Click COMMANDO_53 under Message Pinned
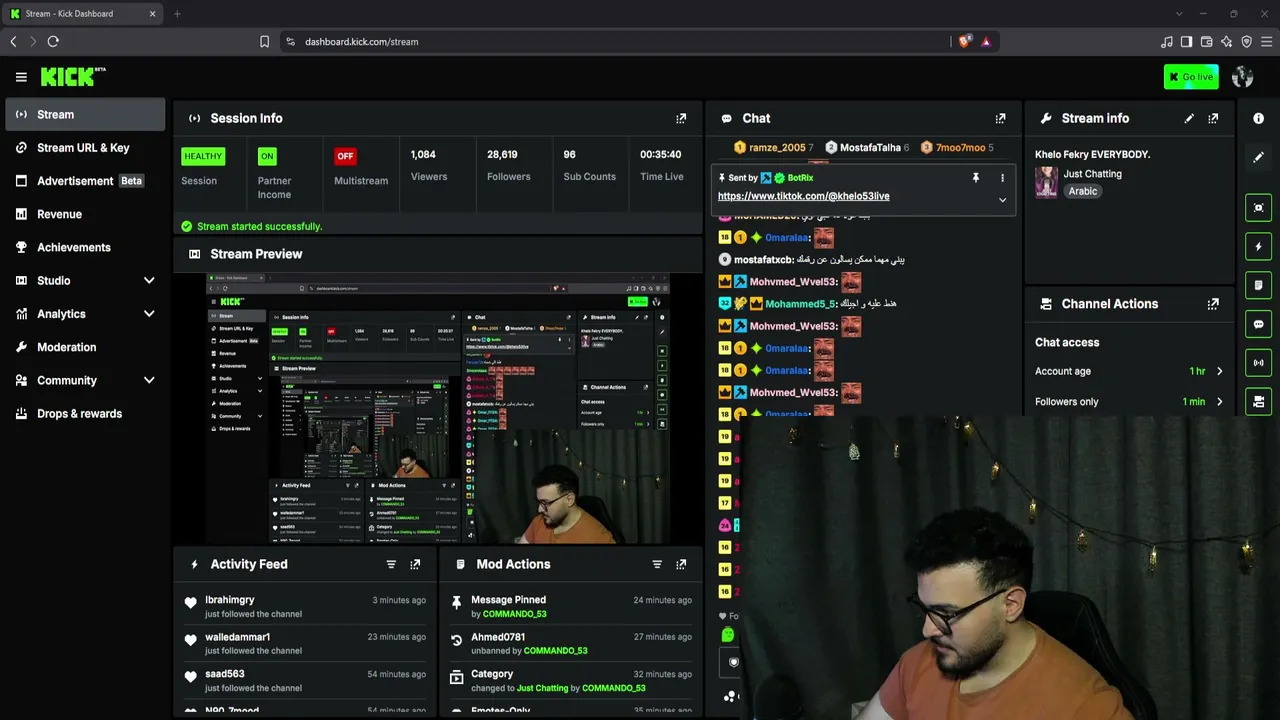This screenshot has width=1280, height=720. click(x=515, y=614)
